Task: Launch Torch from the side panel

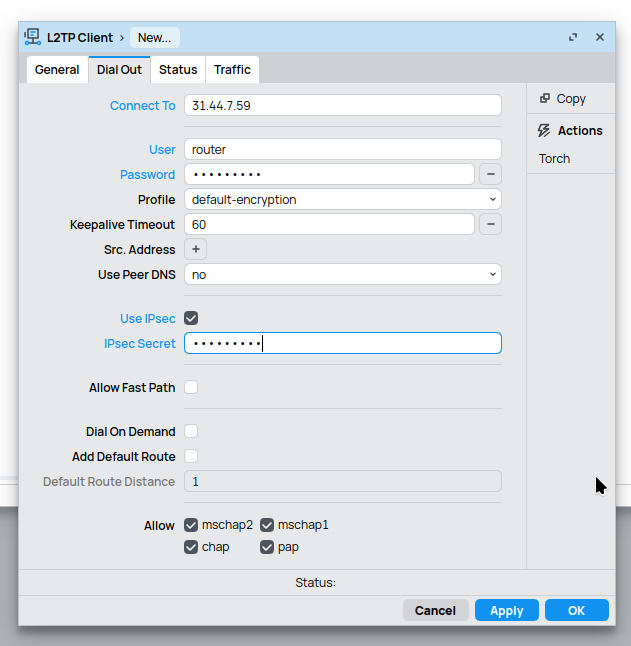Action: [x=554, y=159]
